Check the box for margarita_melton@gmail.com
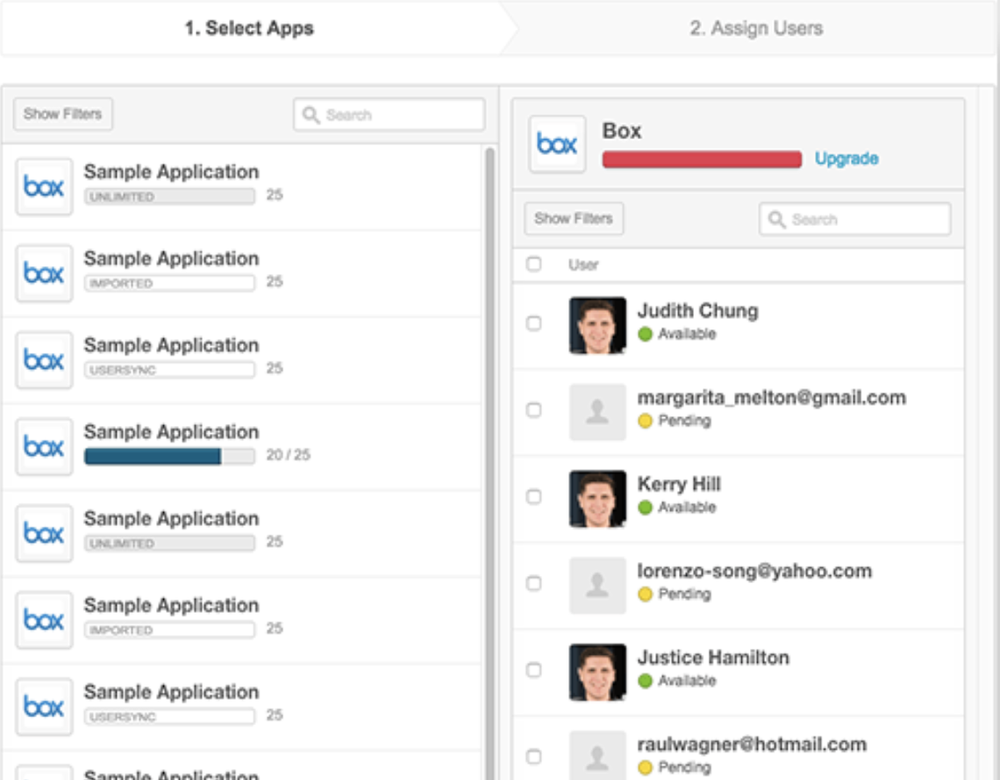Viewport: 1000px width, 780px height. [x=534, y=409]
